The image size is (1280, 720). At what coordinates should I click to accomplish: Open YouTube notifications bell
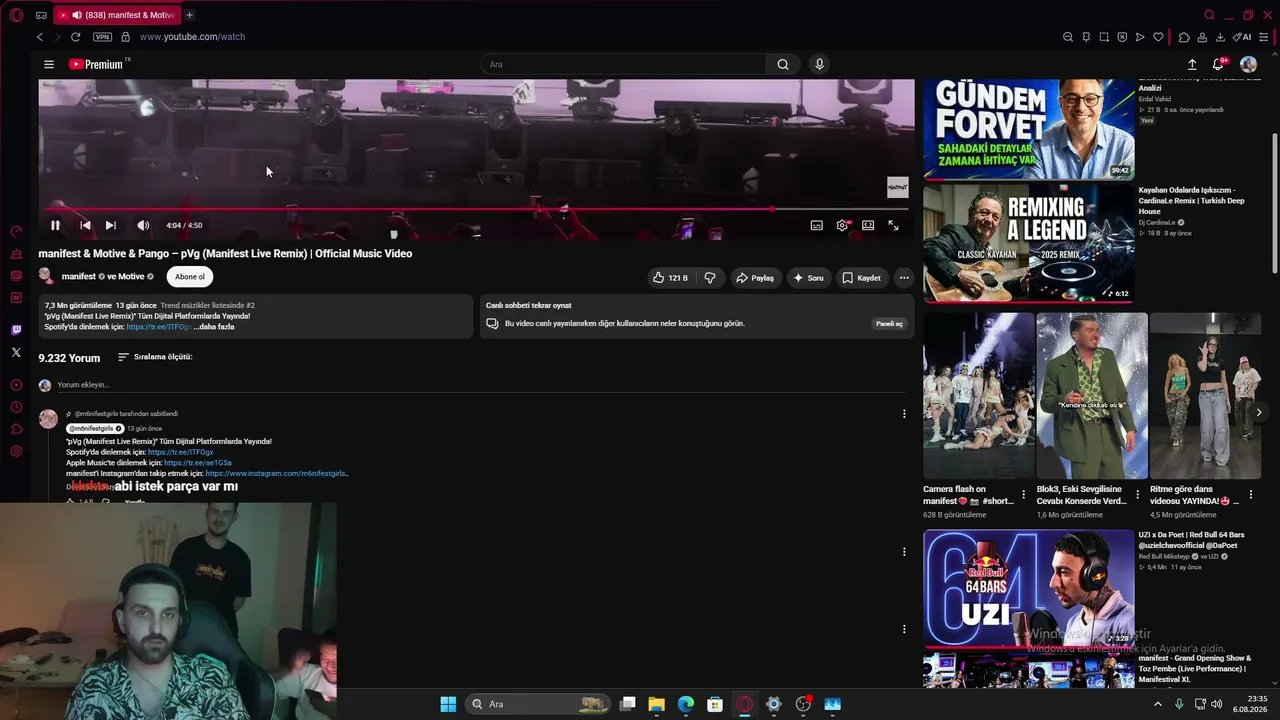point(1218,64)
